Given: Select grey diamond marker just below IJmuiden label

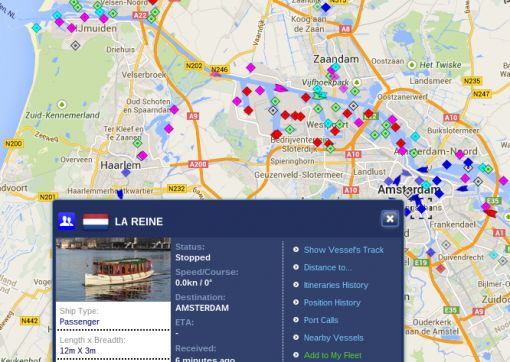Looking at the screenshot, I should [76, 45].
